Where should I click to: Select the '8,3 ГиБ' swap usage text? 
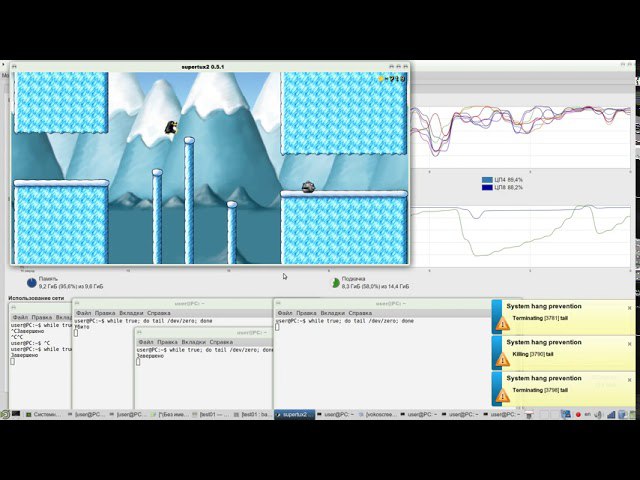[x=351, y=287]
